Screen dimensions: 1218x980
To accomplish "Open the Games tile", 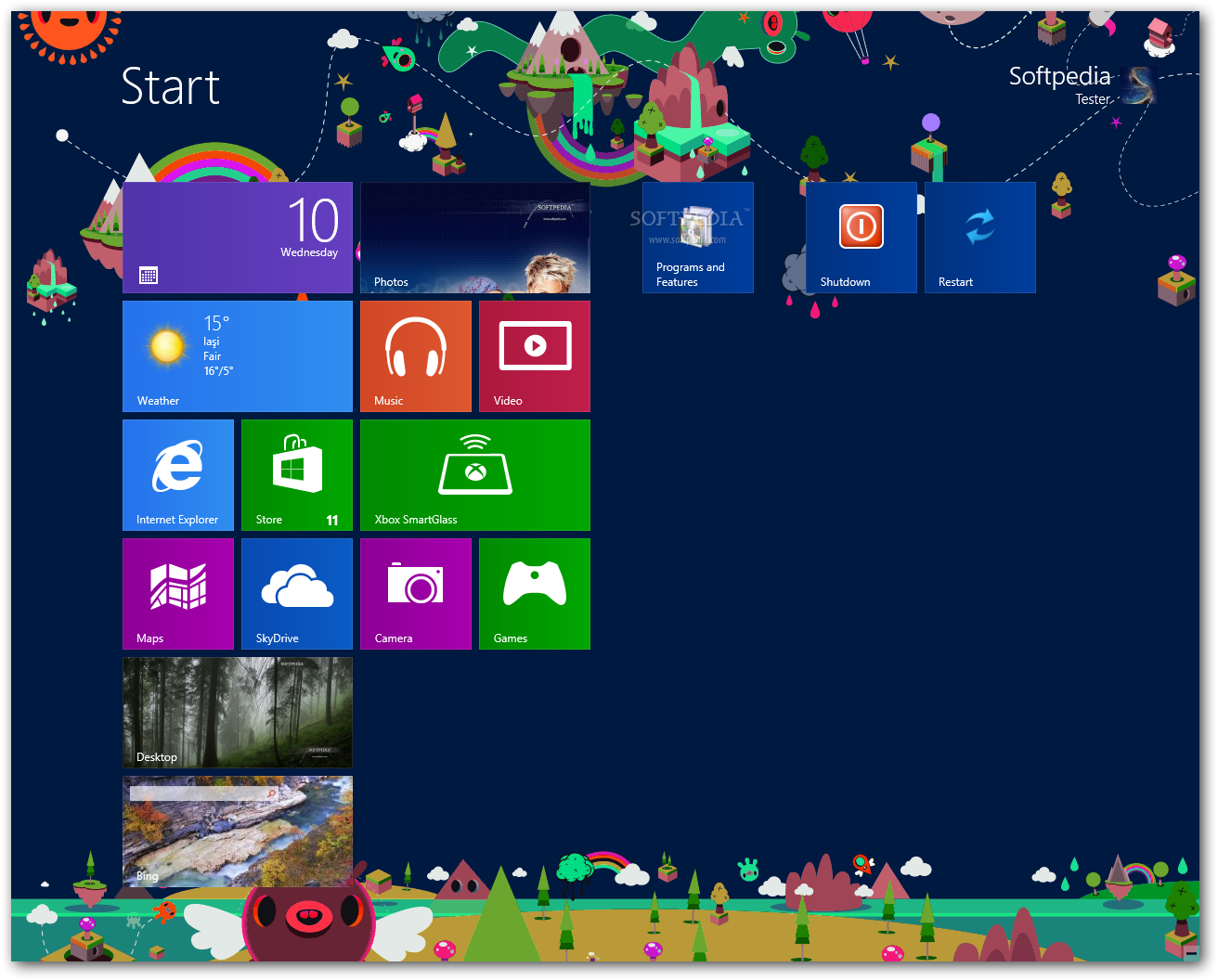I will pos(535,594).
